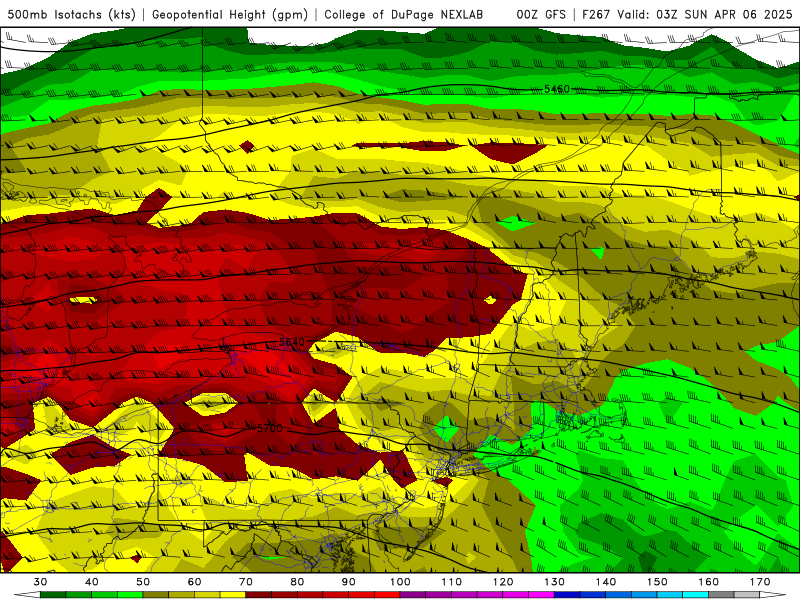Screen dimensions: 800x600
Task: Click the 5640 height contour label
Action: pyautogui.click(x=291, y=342)
